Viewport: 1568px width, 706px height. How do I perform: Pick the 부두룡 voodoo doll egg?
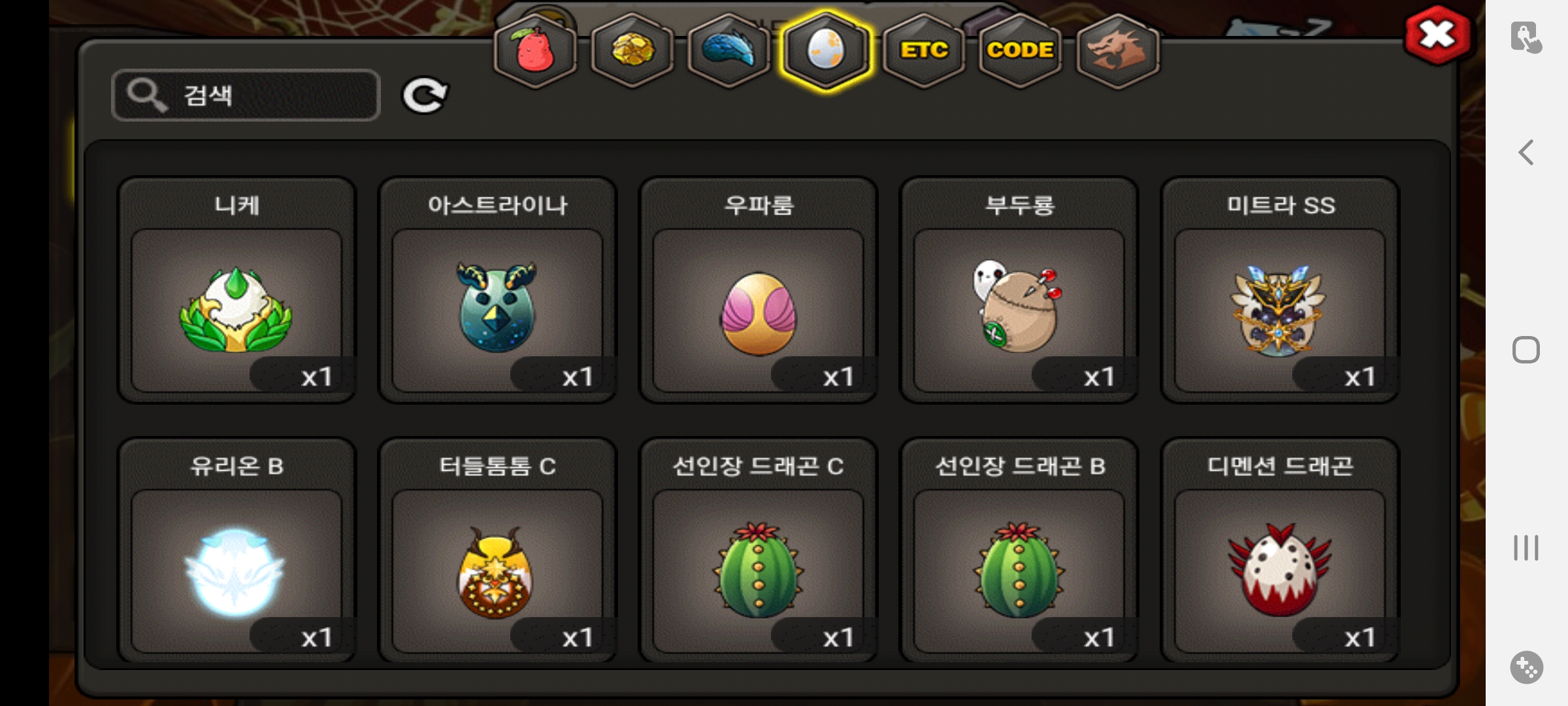[x=1019, y=290]
